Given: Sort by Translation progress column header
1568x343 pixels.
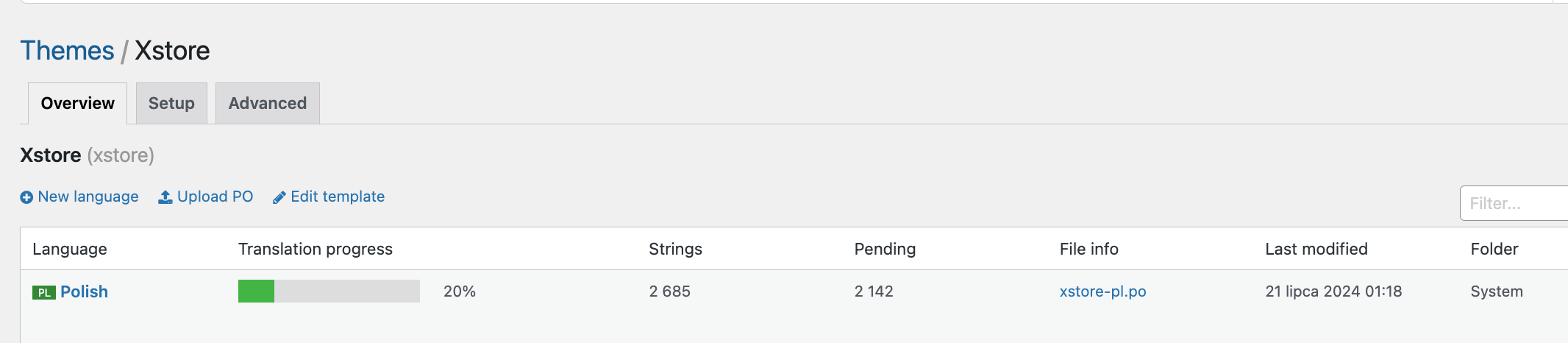Looking at the screenshot, I should click(x=315, y=249).
